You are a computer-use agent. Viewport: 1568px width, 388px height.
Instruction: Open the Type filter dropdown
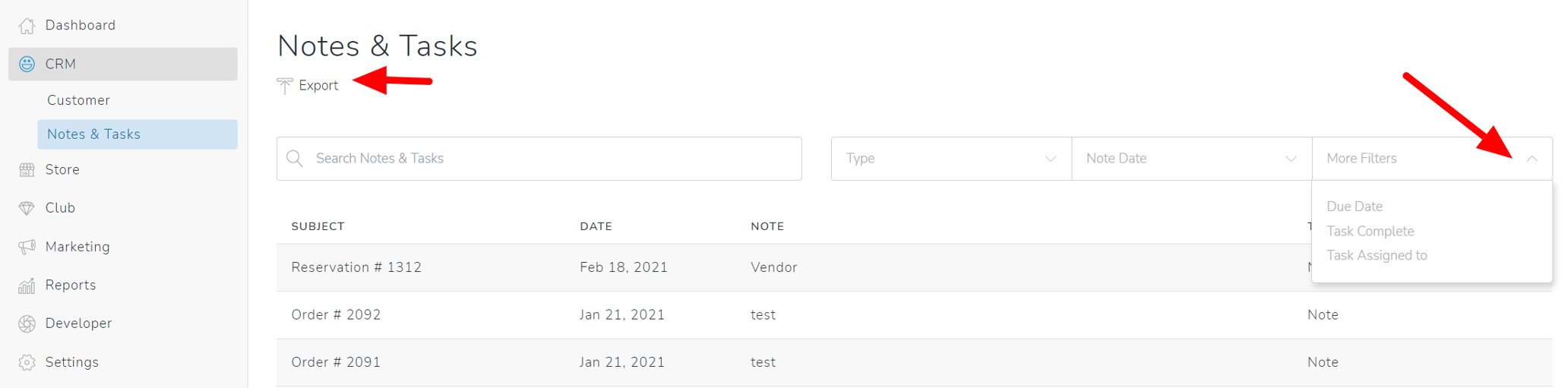tap(950, 159)
